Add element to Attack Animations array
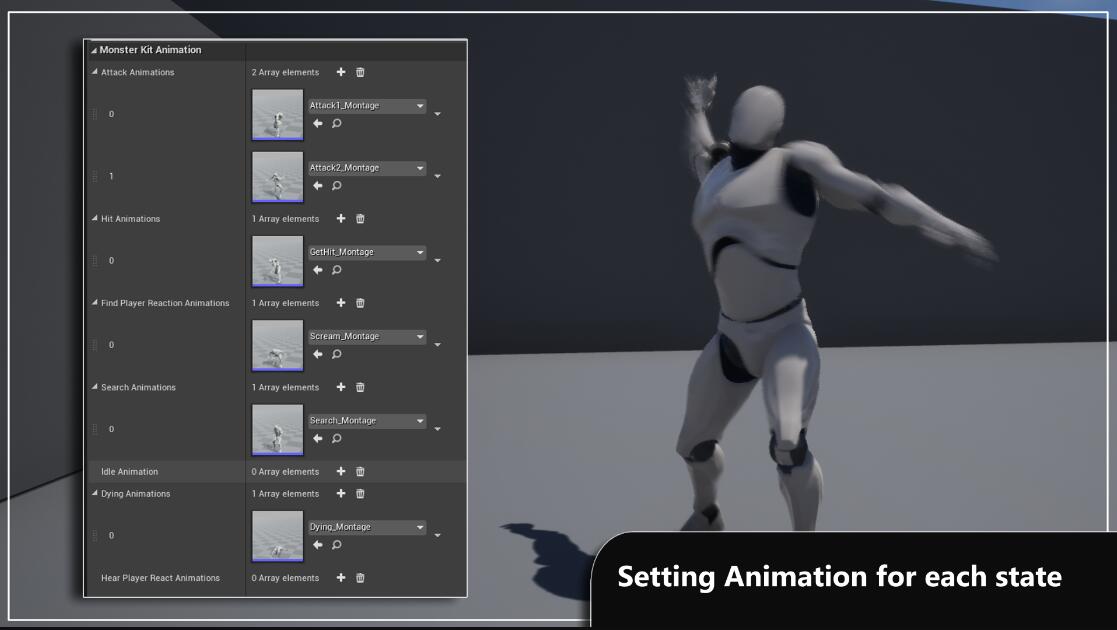 click(x=341, y=72)
